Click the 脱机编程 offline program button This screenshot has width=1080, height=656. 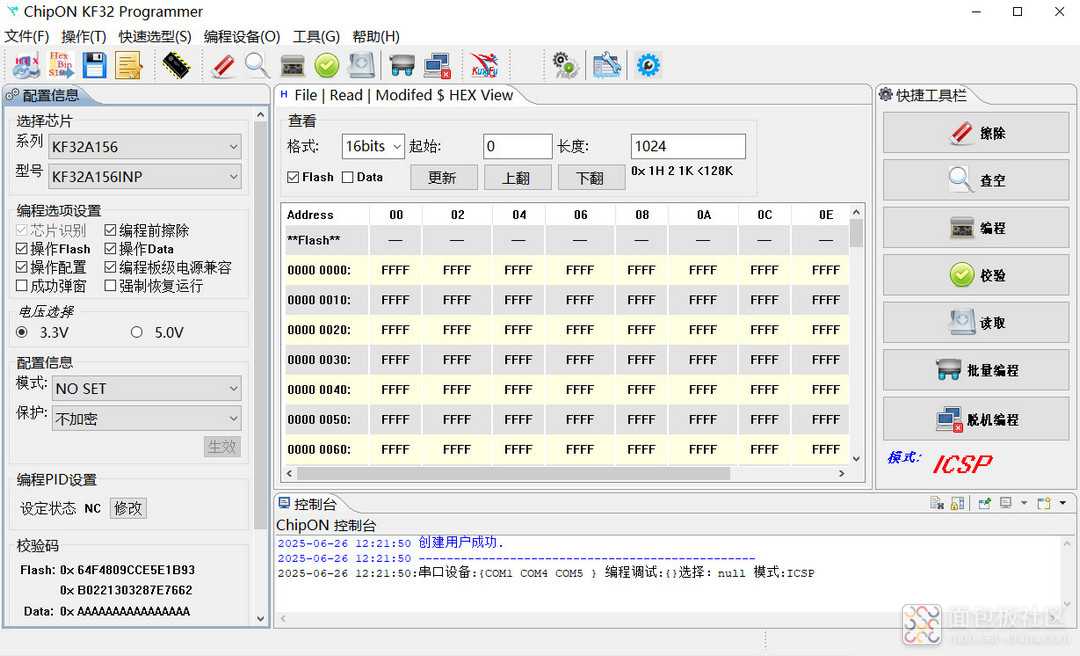pos(976,419)
